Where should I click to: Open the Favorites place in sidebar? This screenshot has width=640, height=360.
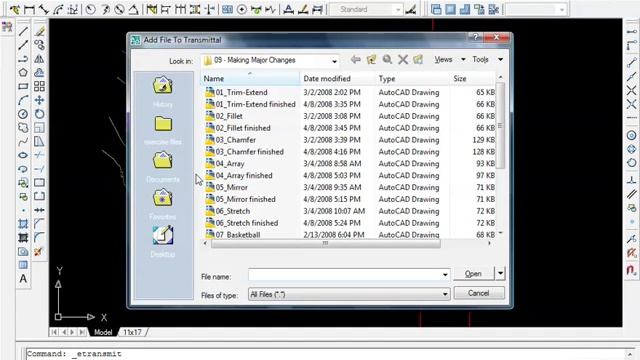163,204
